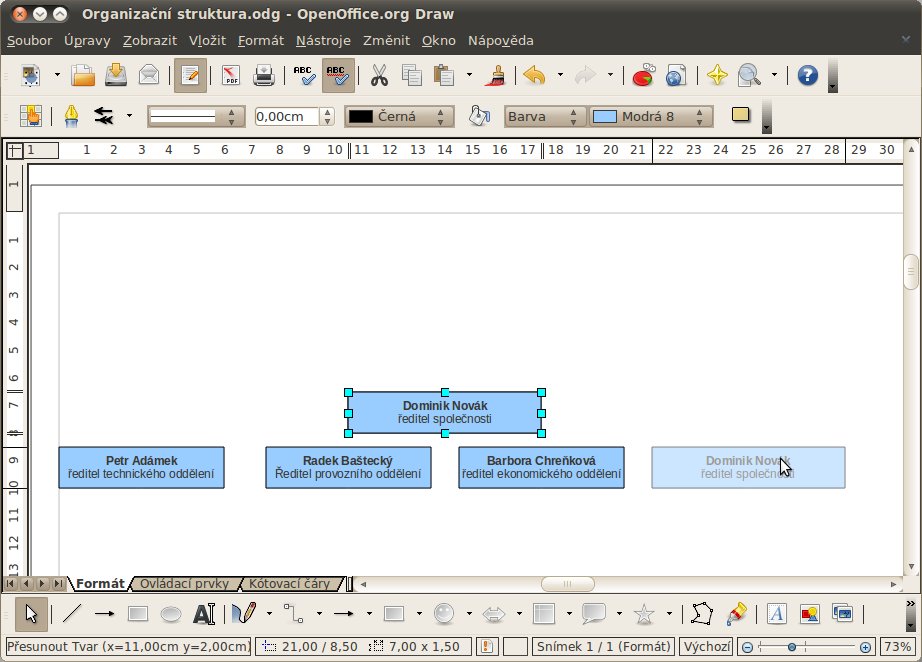Viewport: 922px width, 662px height.
Task: Open the Styles and Formatting window
Action: pos(31,116)
